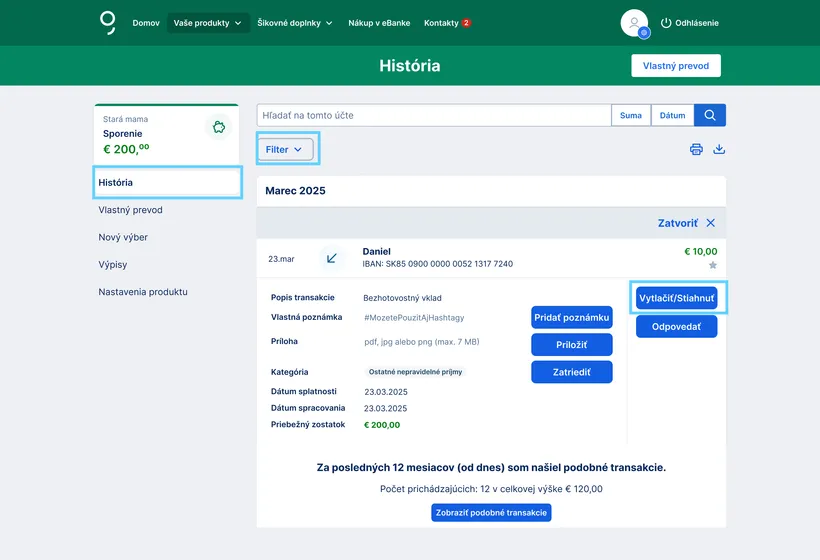This screenshot has height=560, width=820.
Task: Open Nový výber in sidebar
Action: pos(123,237)
